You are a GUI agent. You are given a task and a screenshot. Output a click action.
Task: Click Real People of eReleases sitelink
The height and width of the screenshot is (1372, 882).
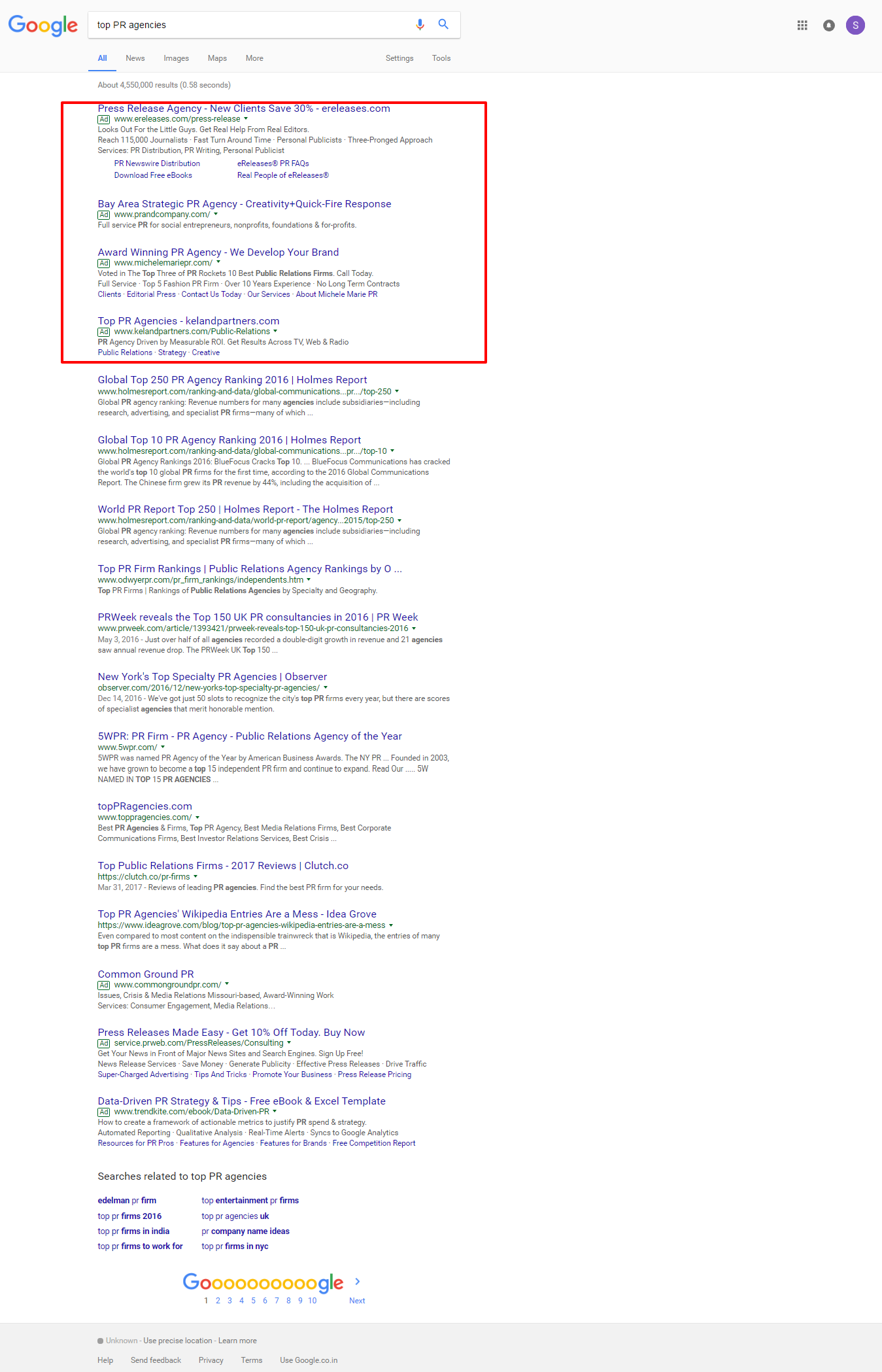click(x=283, y=175)
